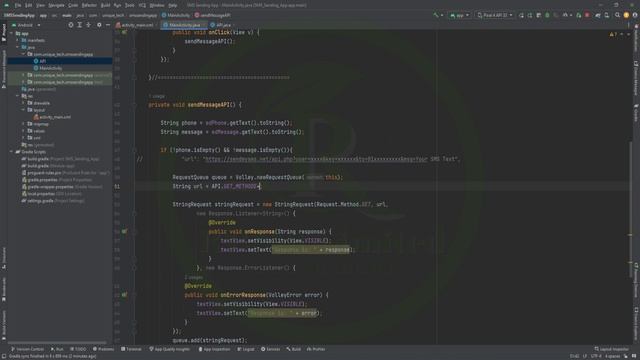Select activity_main.xml in project tree
This screenshot has height=360, width=640.
tap(52, 117)
